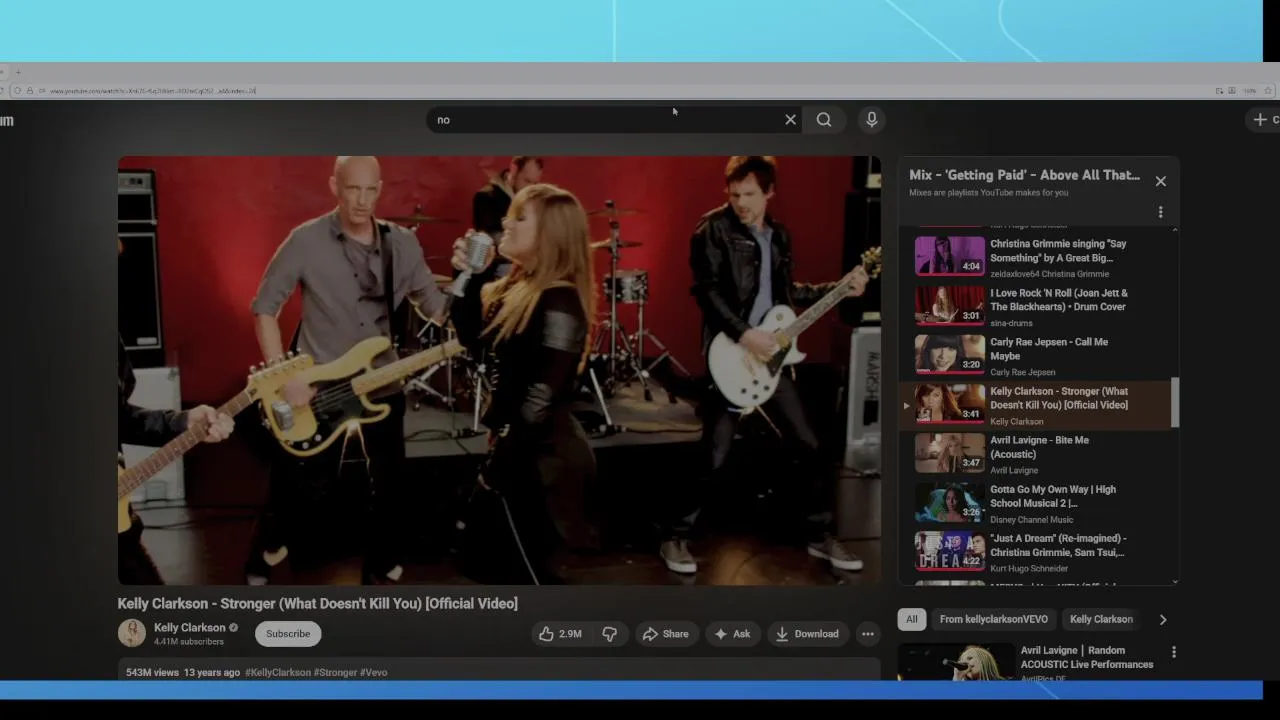1280x720 pixels.
Task: Clear the search box with the X icon
Action: (790, 120)
